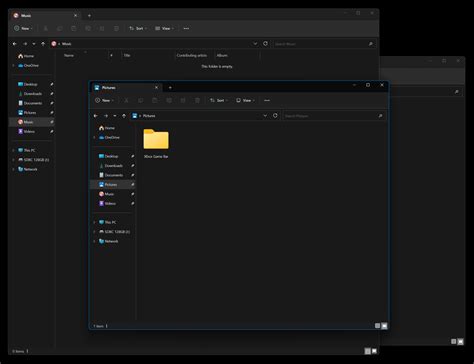Close the Pictures tab

[x=156, y=87]
